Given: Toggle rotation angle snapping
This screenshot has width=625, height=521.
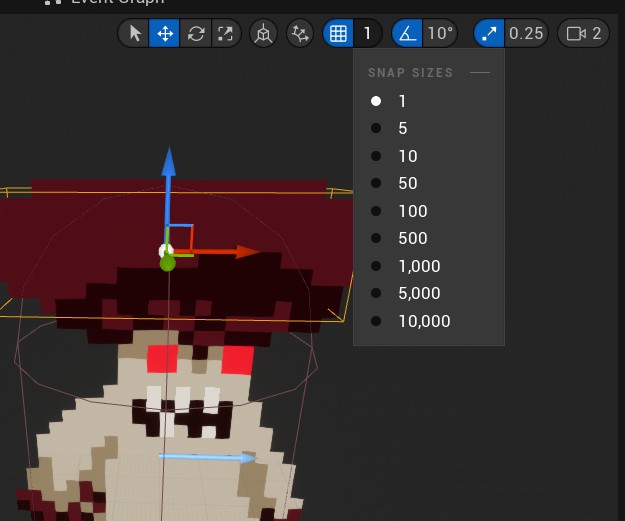Looking at the screenshot, I should tap(407, 34).
